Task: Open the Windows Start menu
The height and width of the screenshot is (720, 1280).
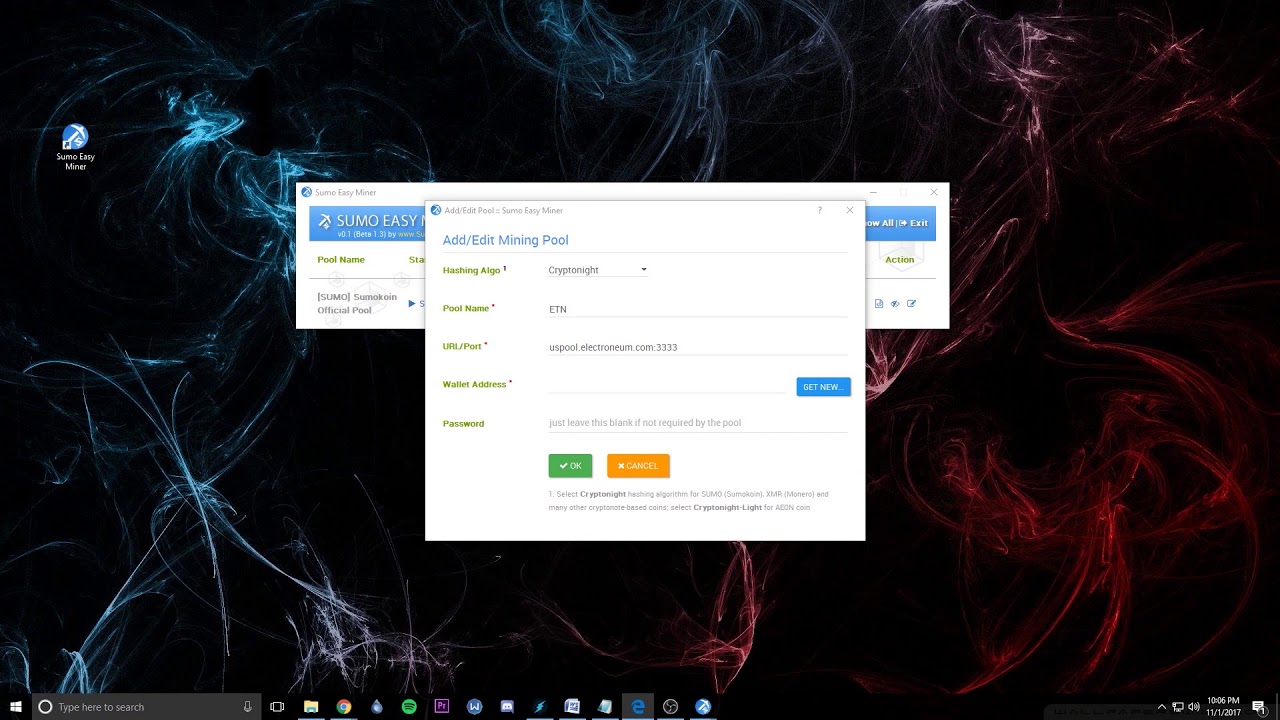Action: coord(16,707)
